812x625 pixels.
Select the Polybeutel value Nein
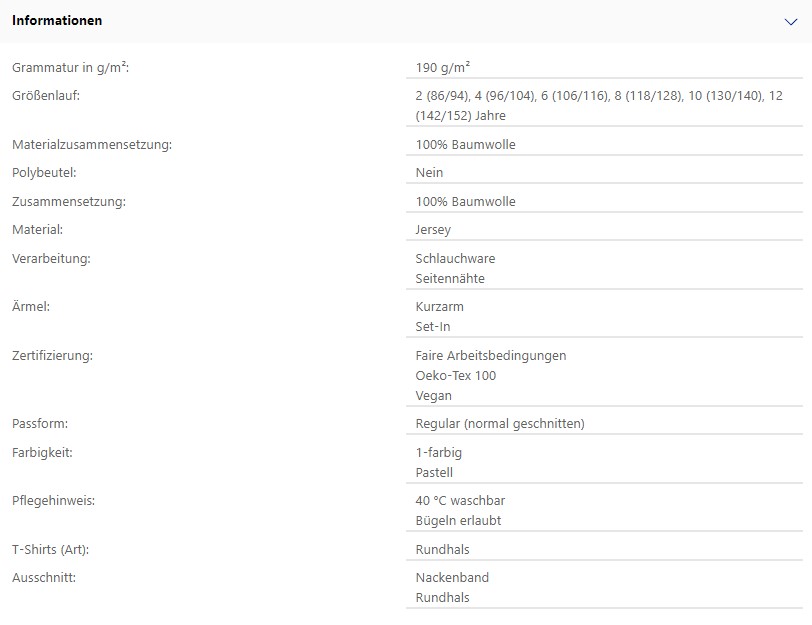(429, 172)
